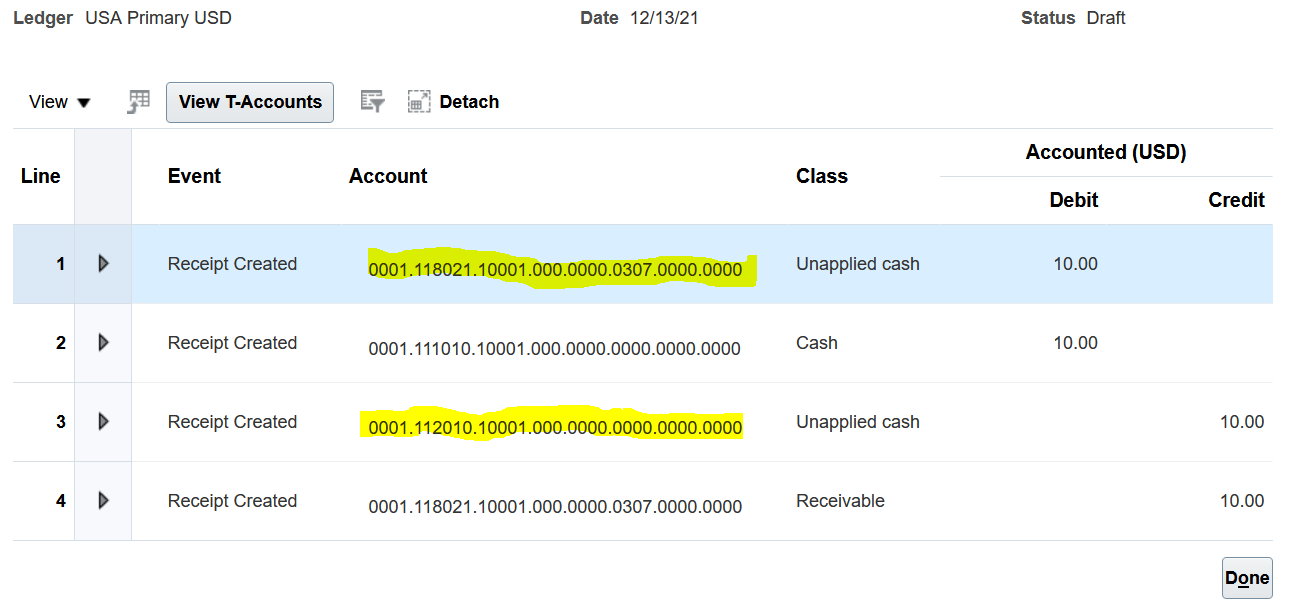Click the View T-Accounts button
1293x616 pixels.
tap(249, 101)
